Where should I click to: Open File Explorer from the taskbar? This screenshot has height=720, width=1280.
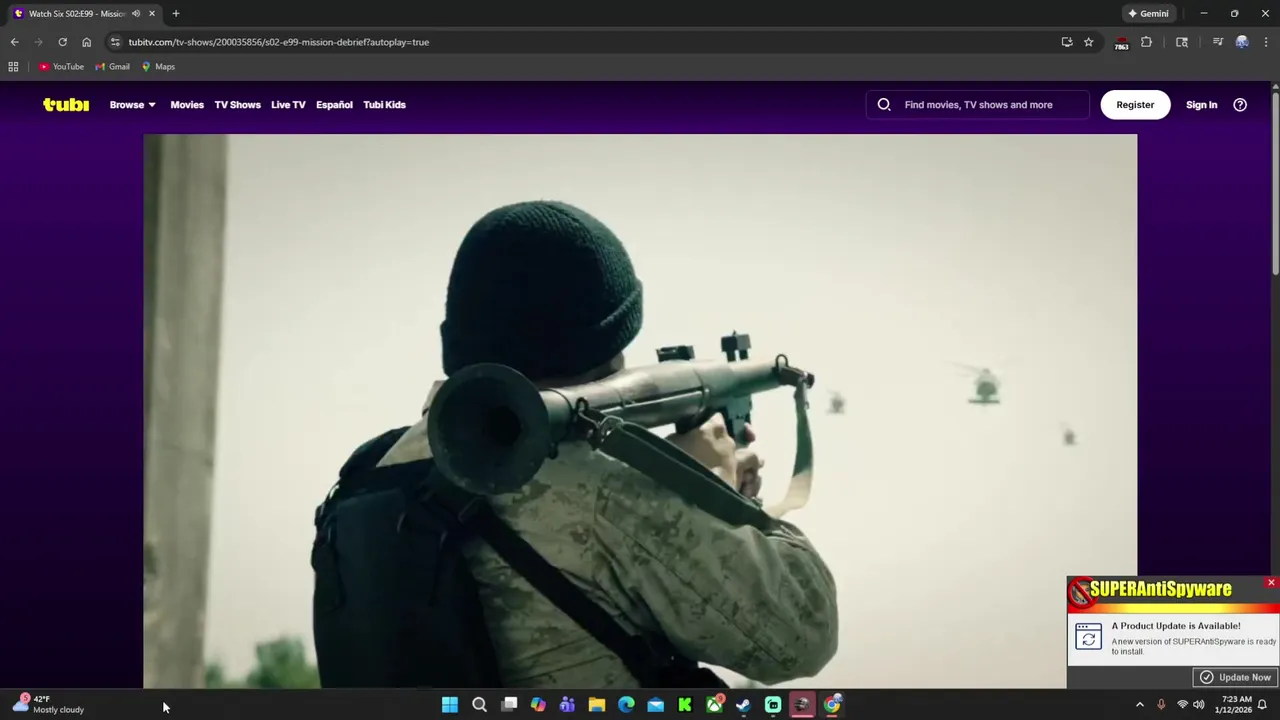pos(597,705)
